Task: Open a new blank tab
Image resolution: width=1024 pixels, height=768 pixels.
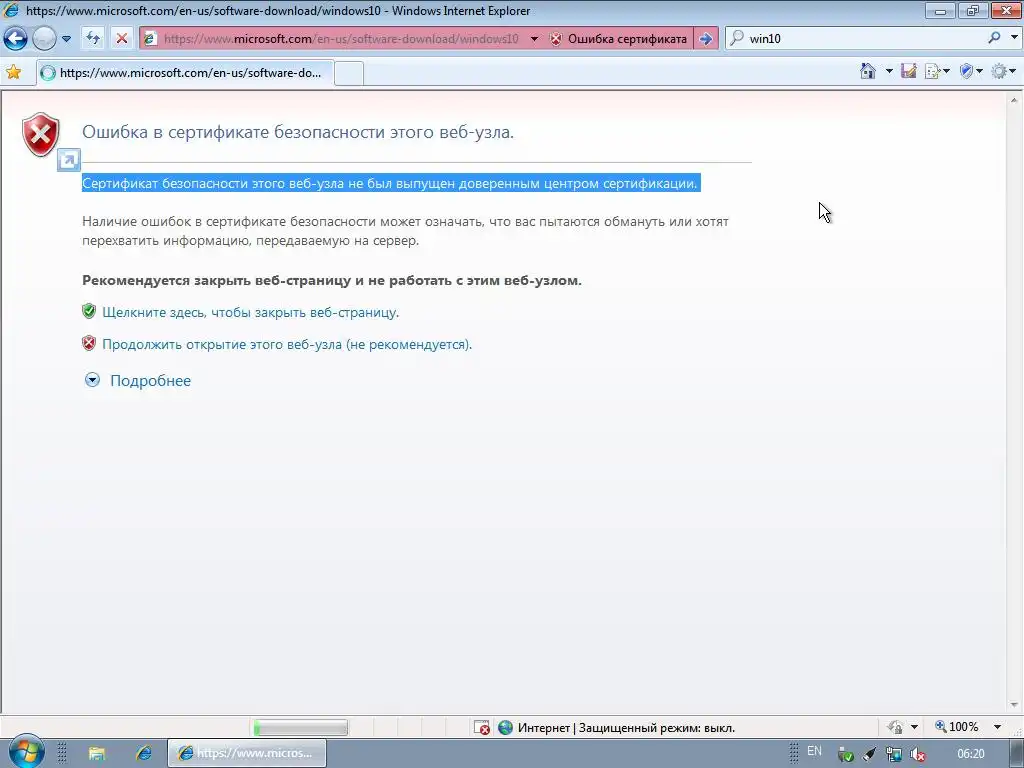Action: (x=349, y=73)
